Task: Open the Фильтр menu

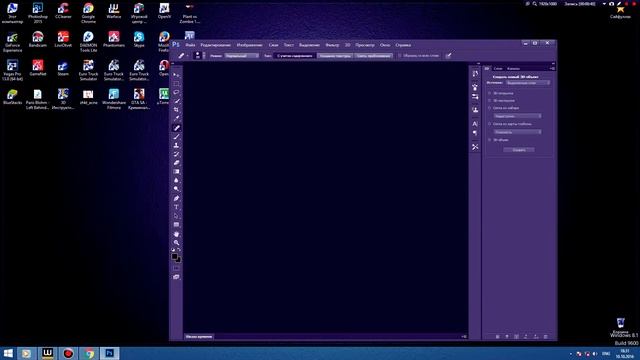Action: tap(332, 45)
